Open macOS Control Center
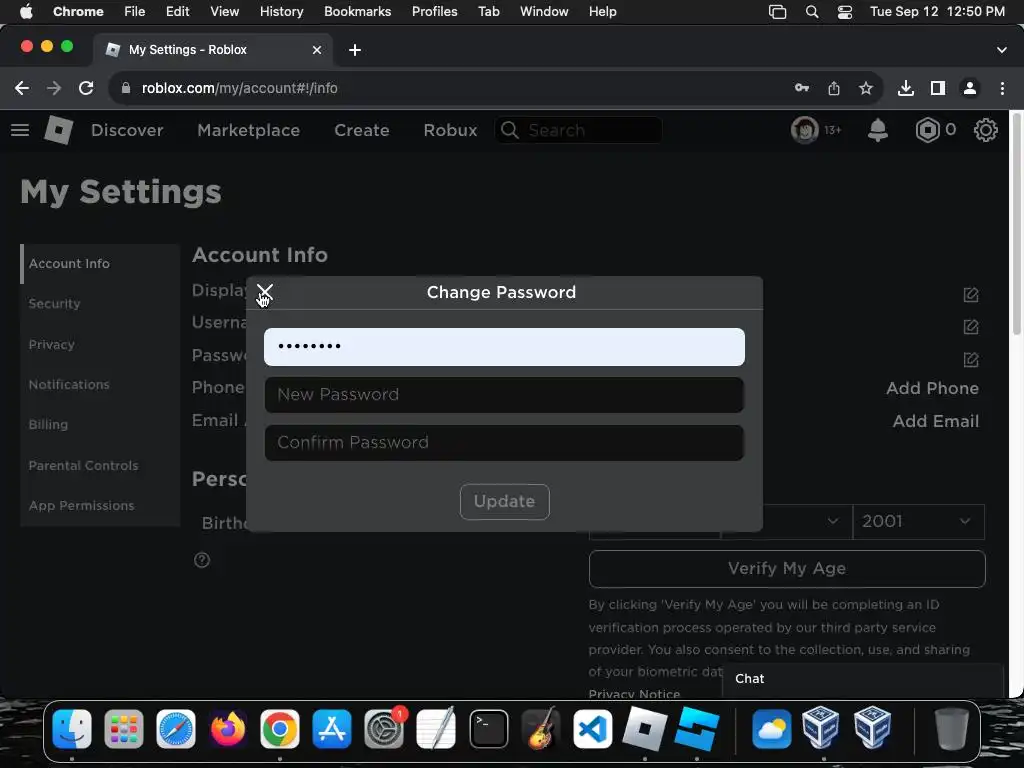 (x=845, y=12)
